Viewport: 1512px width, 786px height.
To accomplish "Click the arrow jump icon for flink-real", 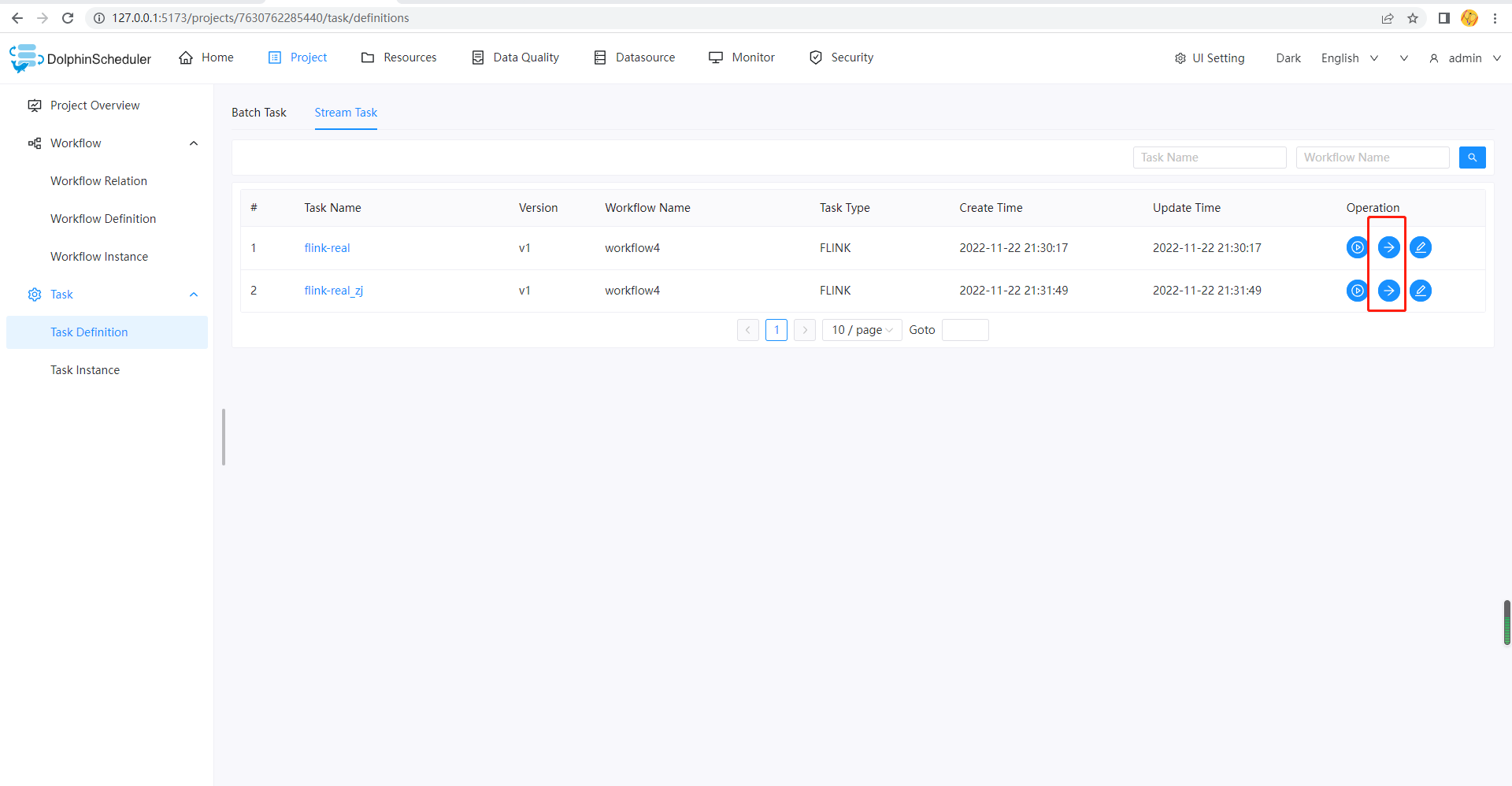I will pyautogui.click(x=1388, y=247).
